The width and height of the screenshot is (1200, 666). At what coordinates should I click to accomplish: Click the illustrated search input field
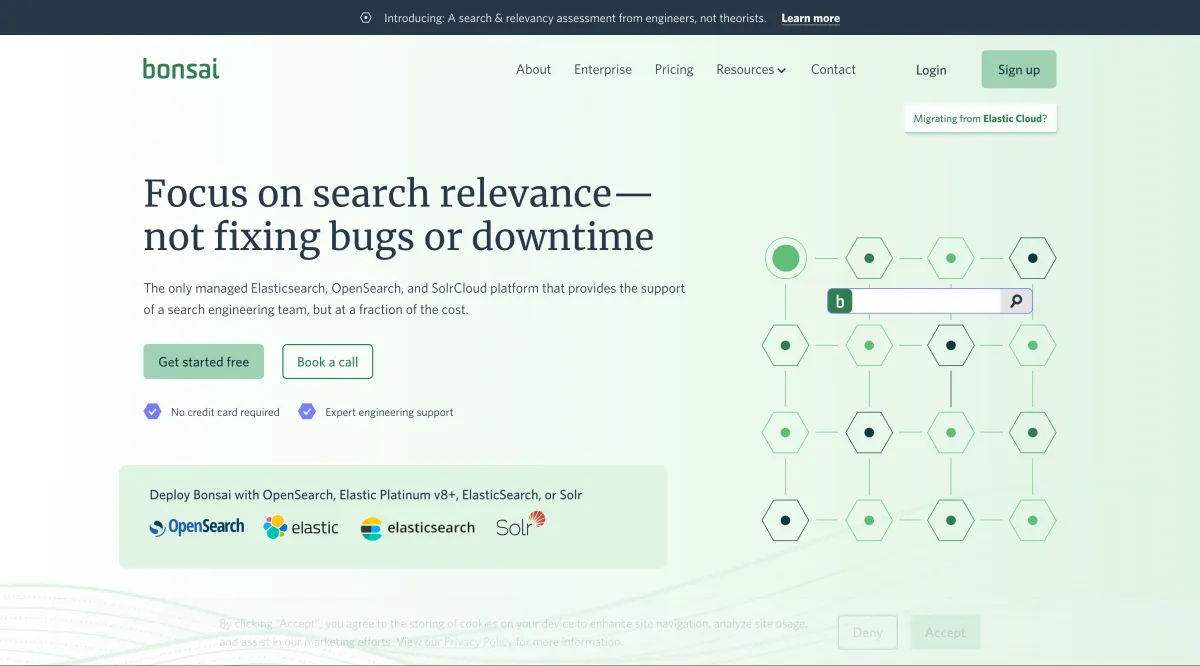[x=926, y=301]
